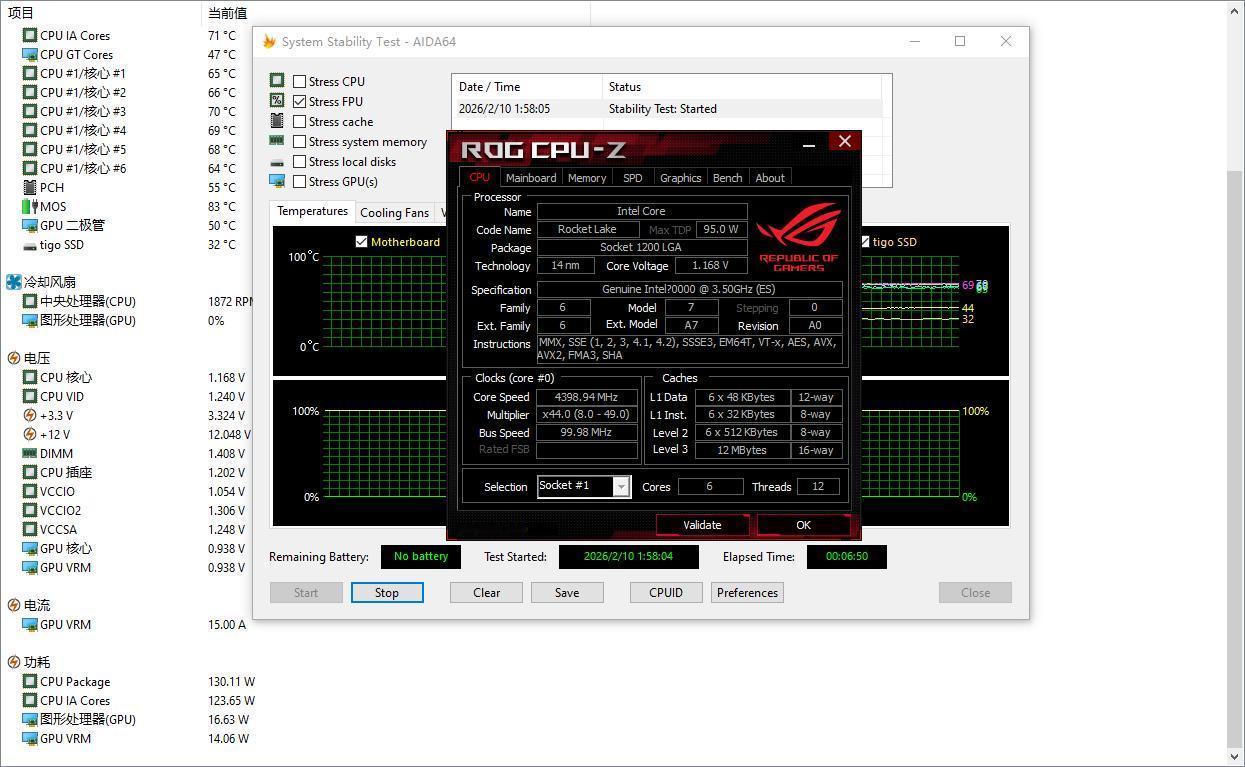
Task: Click the OK button in CPU-Z
Action: [x=803, y=525]
